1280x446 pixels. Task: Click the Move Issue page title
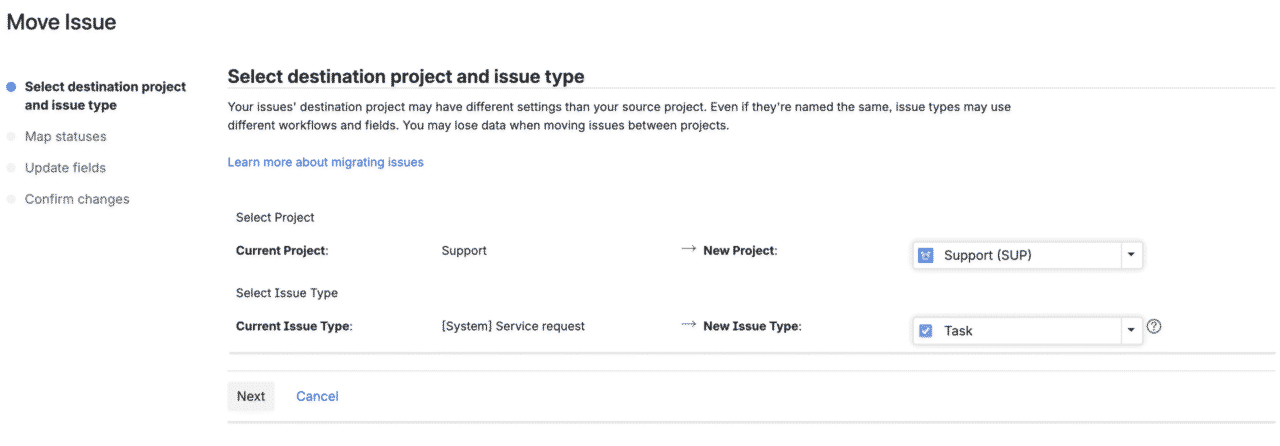point(61,22)
